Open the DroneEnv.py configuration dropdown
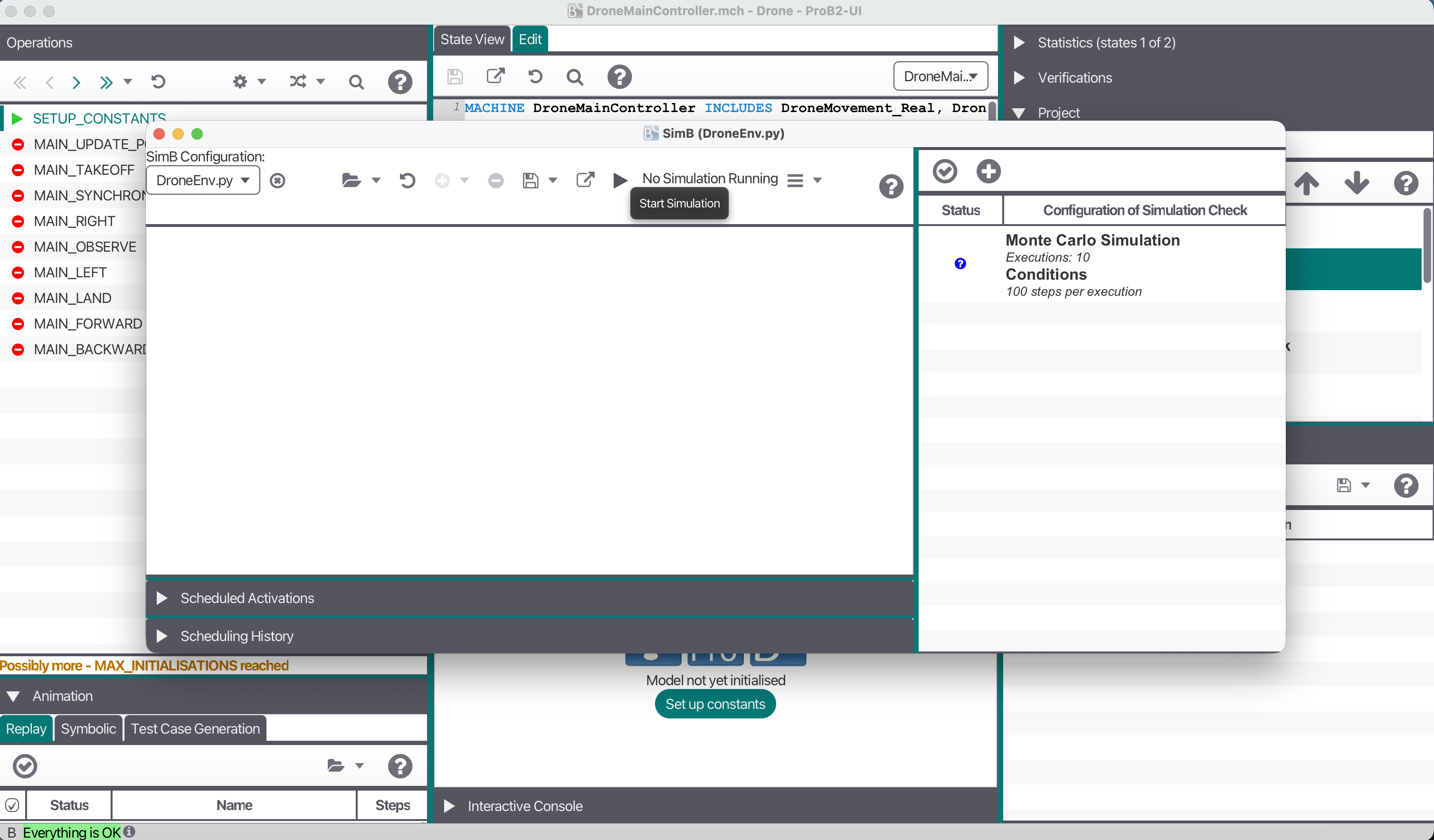The width and height of the screenshot is (1434, 840). coord(202,180)
